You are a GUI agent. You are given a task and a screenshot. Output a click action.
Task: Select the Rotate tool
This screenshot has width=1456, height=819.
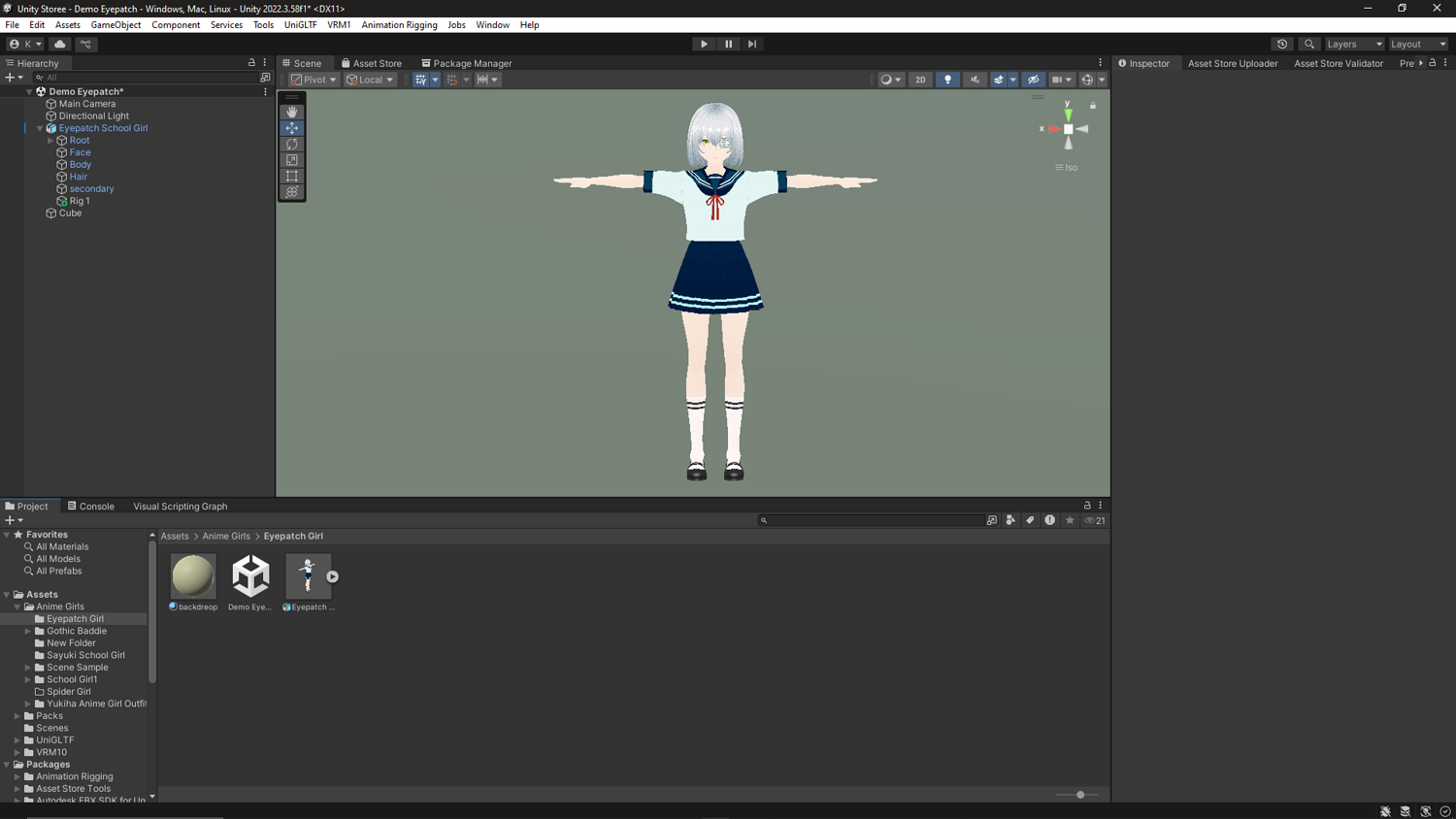coord(292,144)
